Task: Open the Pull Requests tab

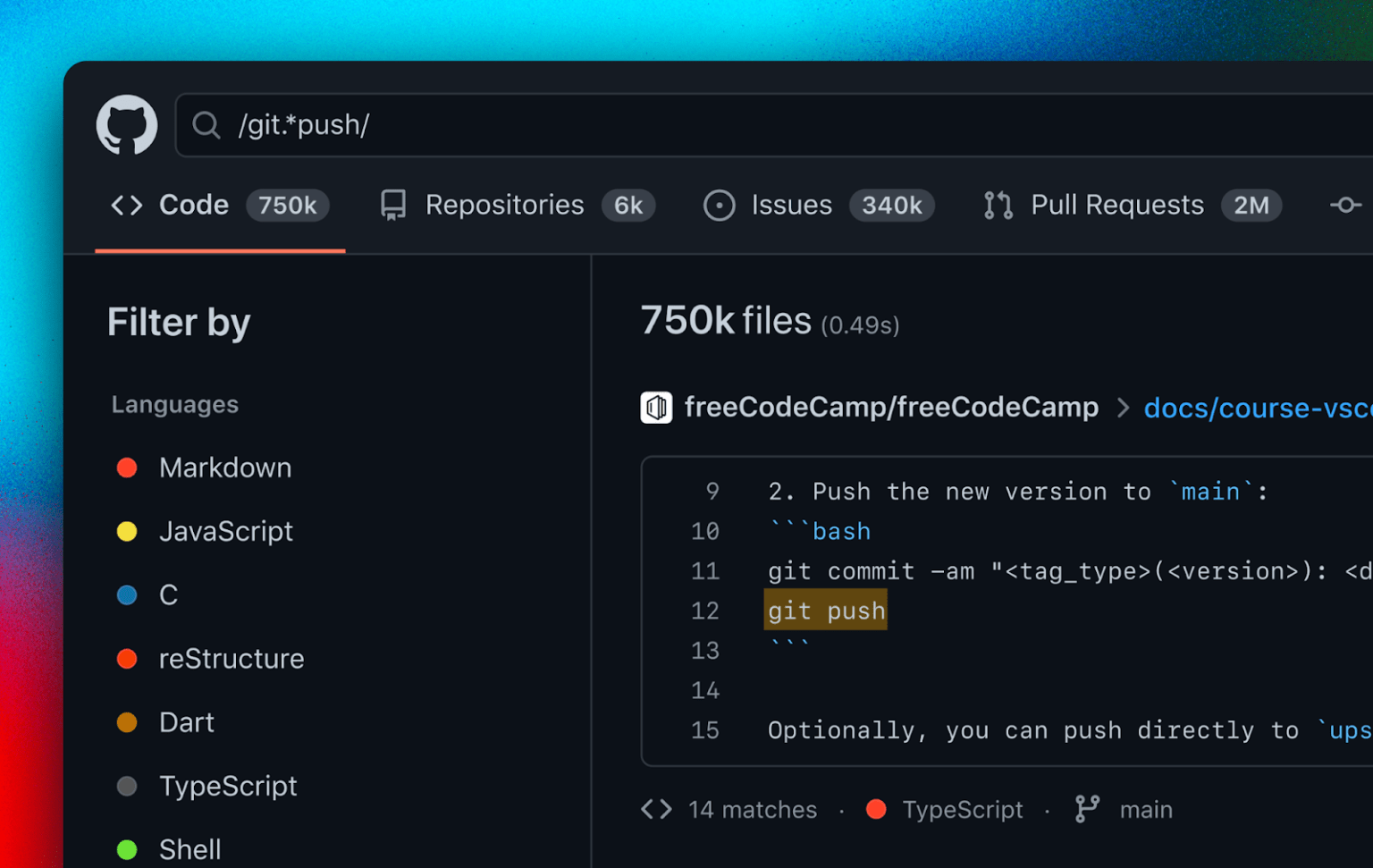Action: point(1116,205)
